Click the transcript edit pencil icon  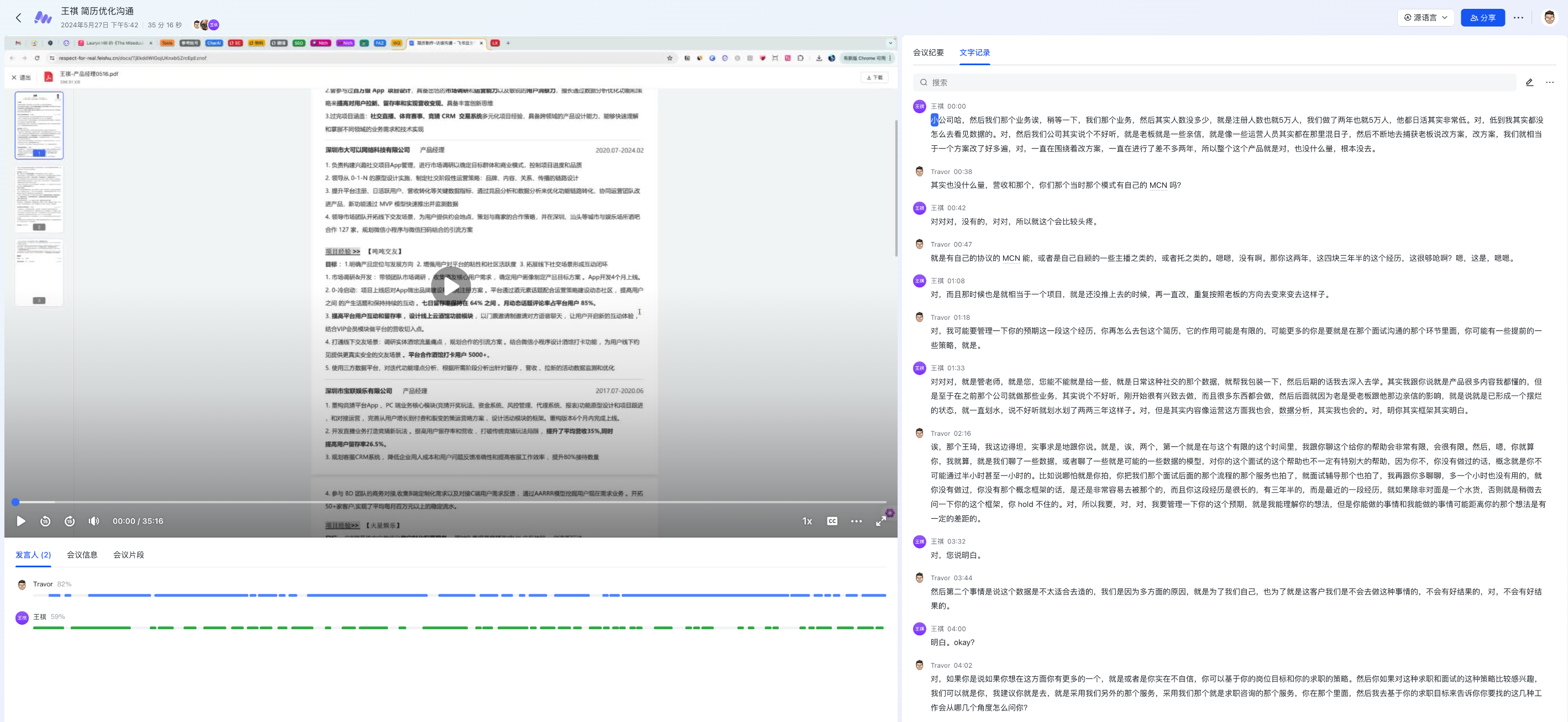(x=1530, y=82)
